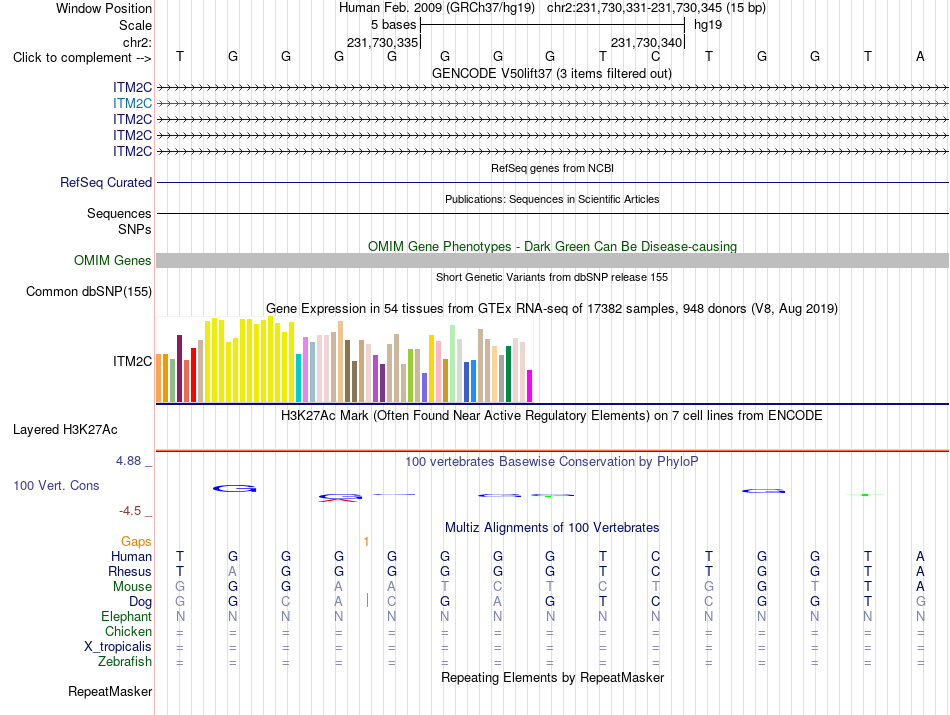The width and height of the screenshot is (950, 715).
Task: Click the Mouse species label
Action: 132,587
